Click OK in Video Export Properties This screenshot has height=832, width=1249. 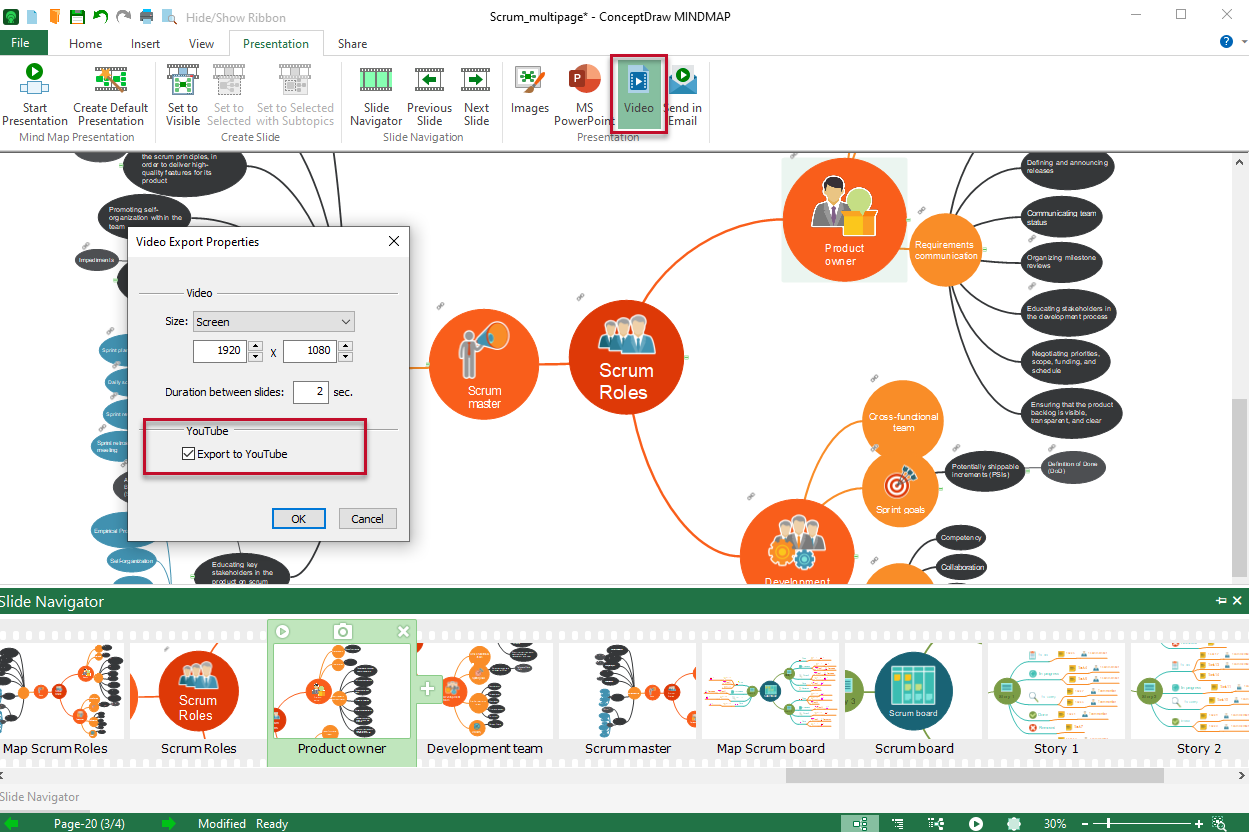(x=299, y=519)
